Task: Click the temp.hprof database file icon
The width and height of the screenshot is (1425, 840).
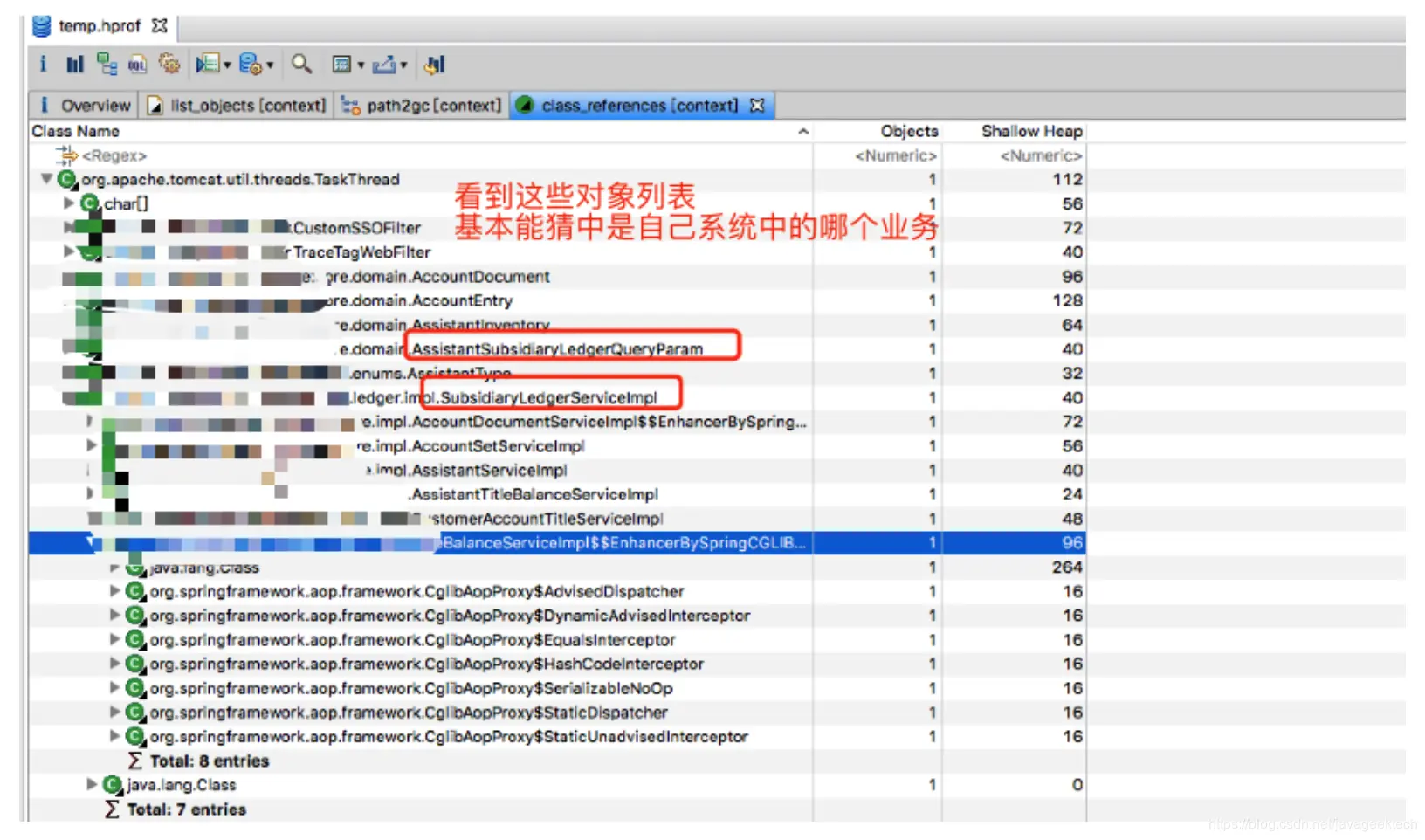Action: point(41,26)
